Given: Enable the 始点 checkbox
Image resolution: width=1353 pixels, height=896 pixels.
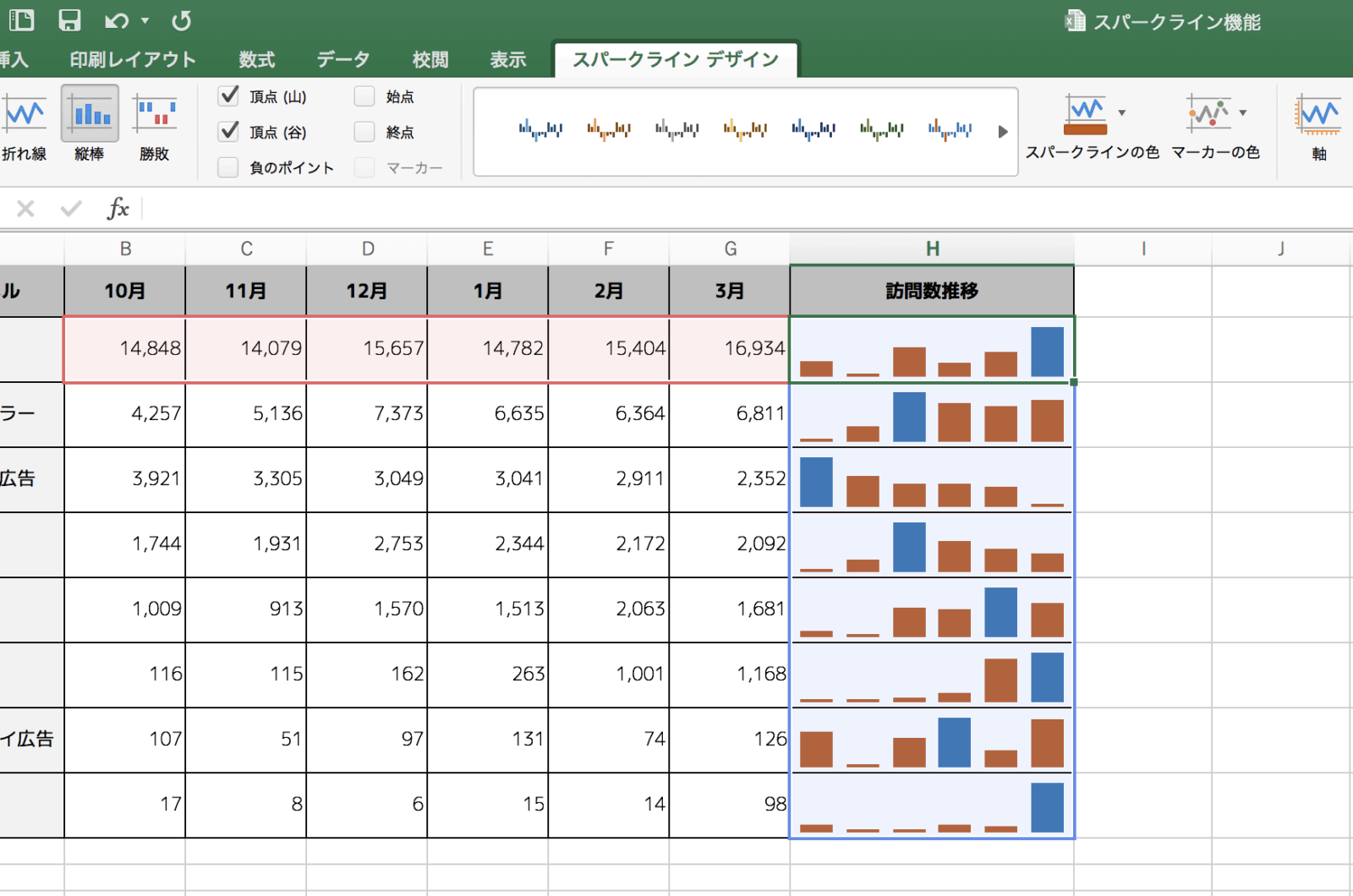Looking at the screenshot, I should (364, 96).
